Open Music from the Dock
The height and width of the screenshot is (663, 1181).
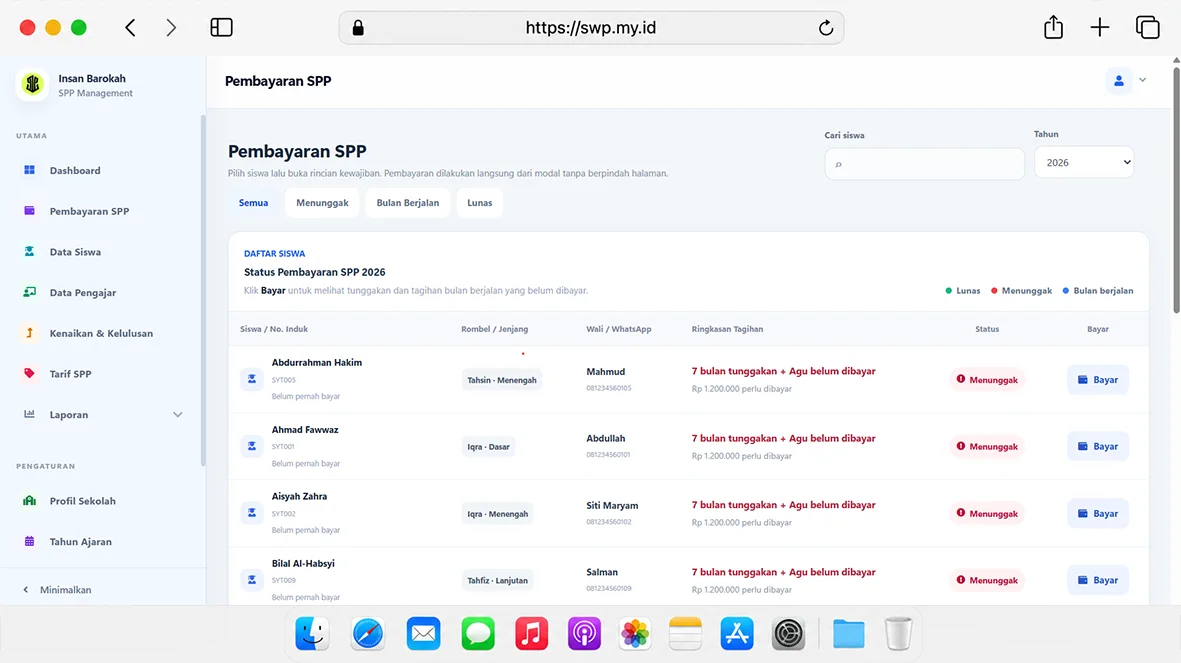(531, 633)
